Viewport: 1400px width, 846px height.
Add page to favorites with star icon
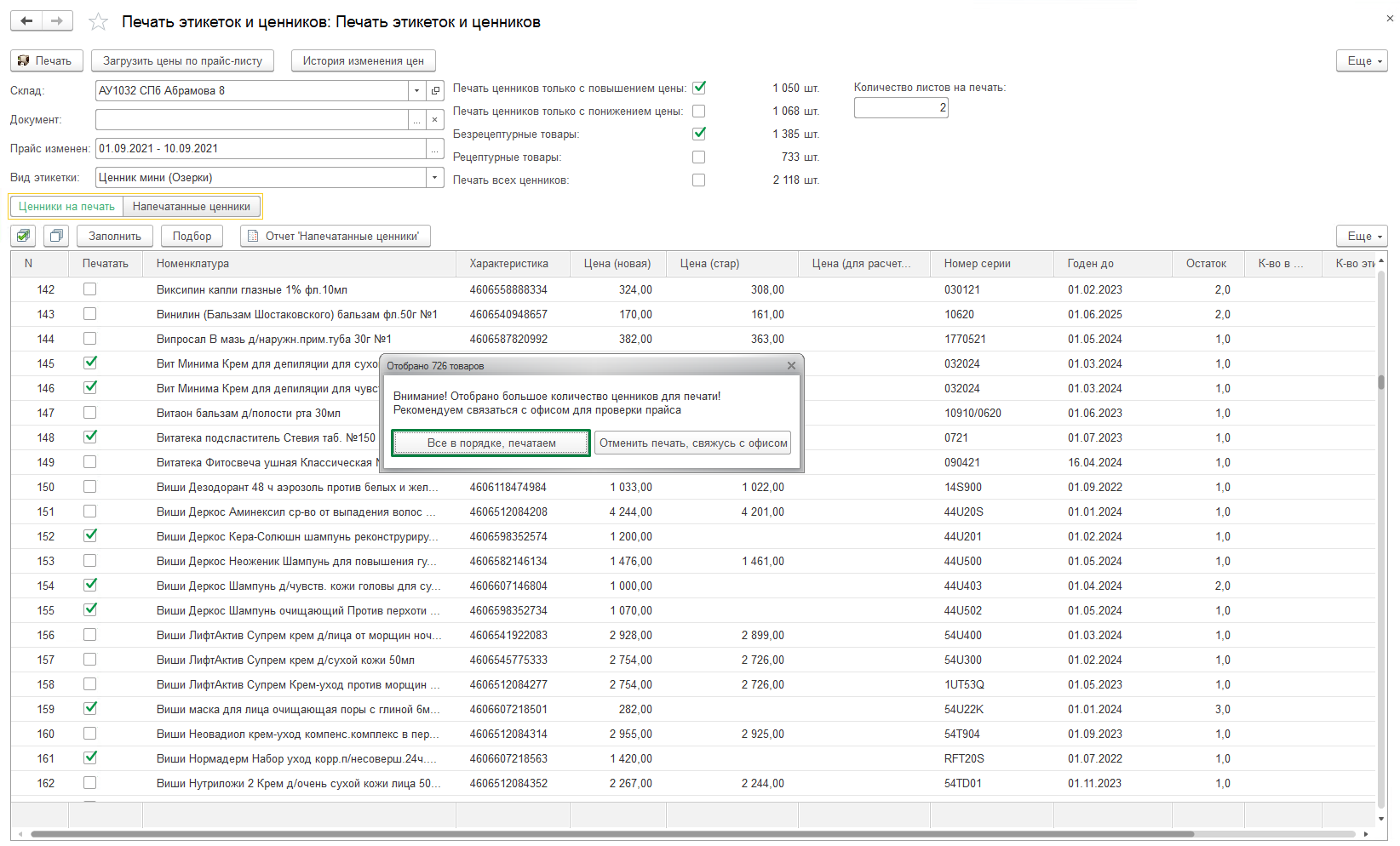click(x=99, y=22)
